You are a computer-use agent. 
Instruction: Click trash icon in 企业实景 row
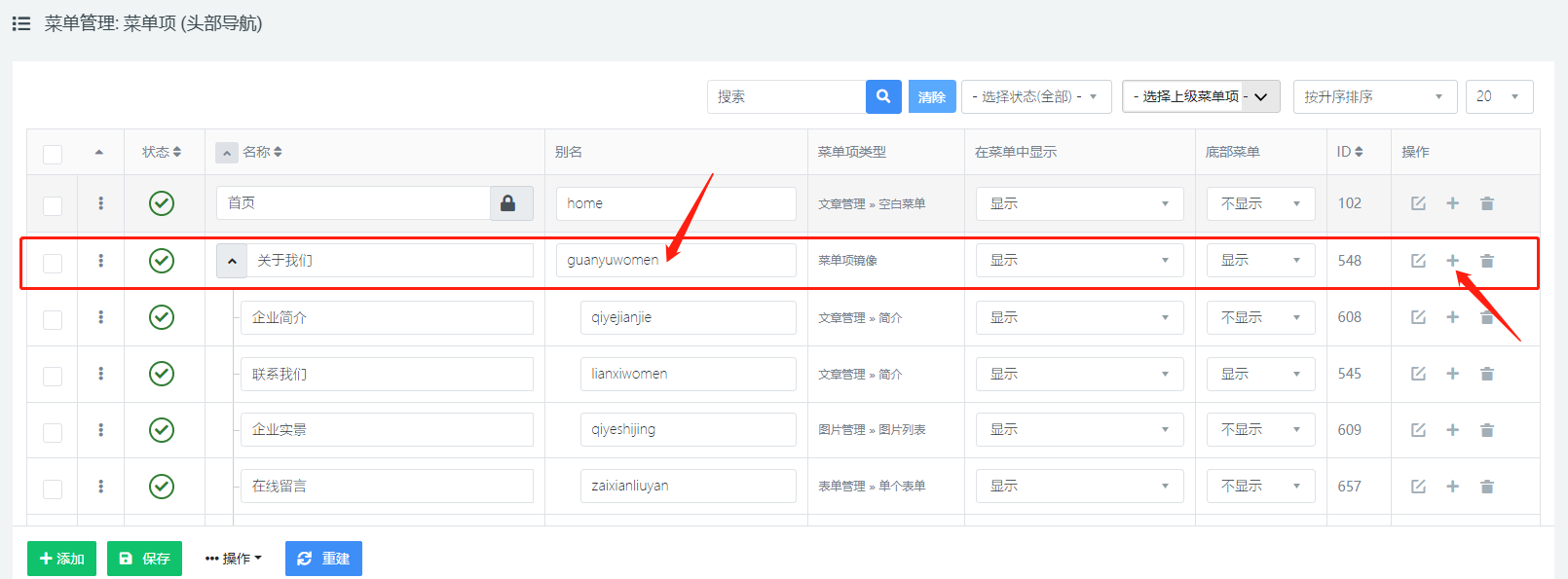(1486, 430)
